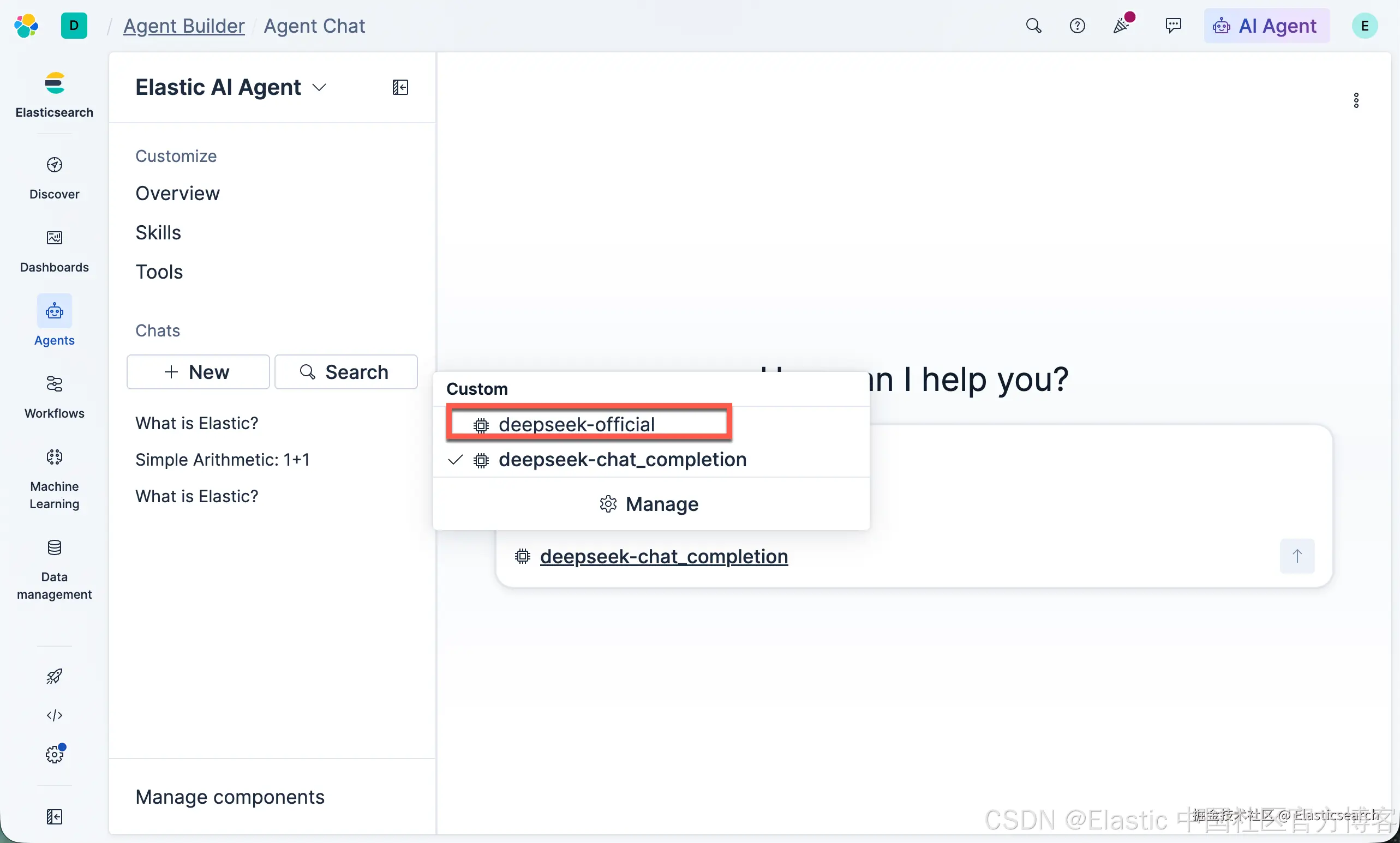The height and width of the screenshot is (843, 1400).
Task: Open 'Simple Arithmetic: 1+1' chat
Action: pos(222,459)
